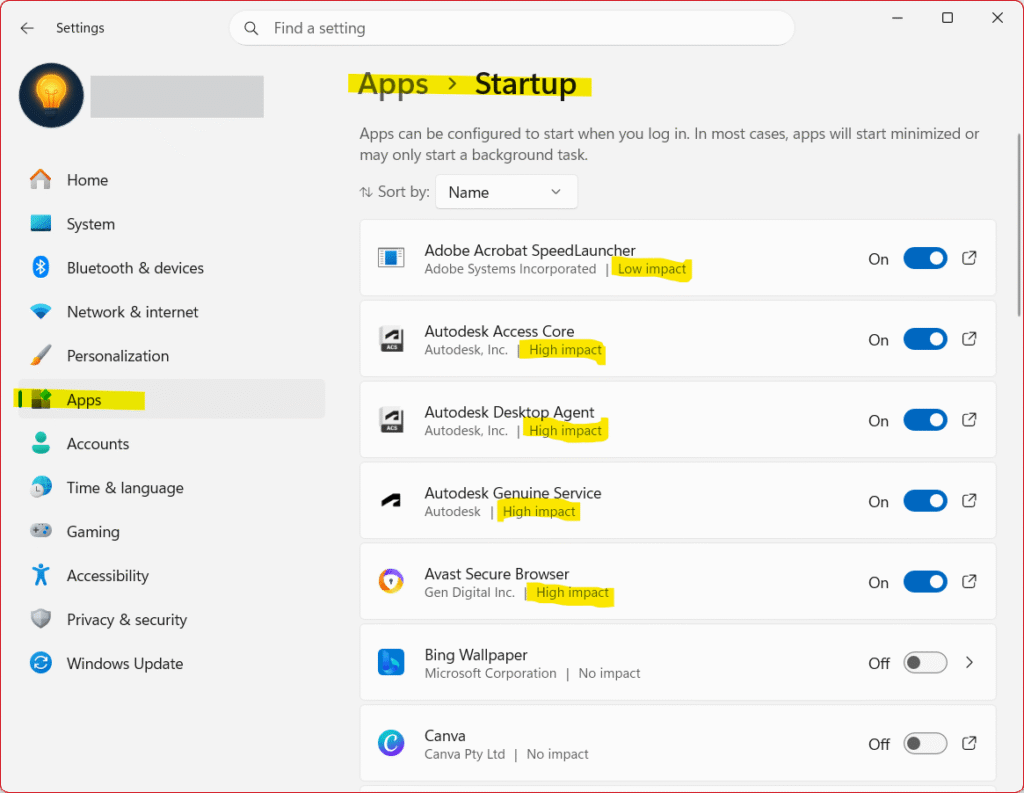This screenshot has height=793, width=1024.
Task: Click the Apps breadcrumb link
Action: [393, 84]
